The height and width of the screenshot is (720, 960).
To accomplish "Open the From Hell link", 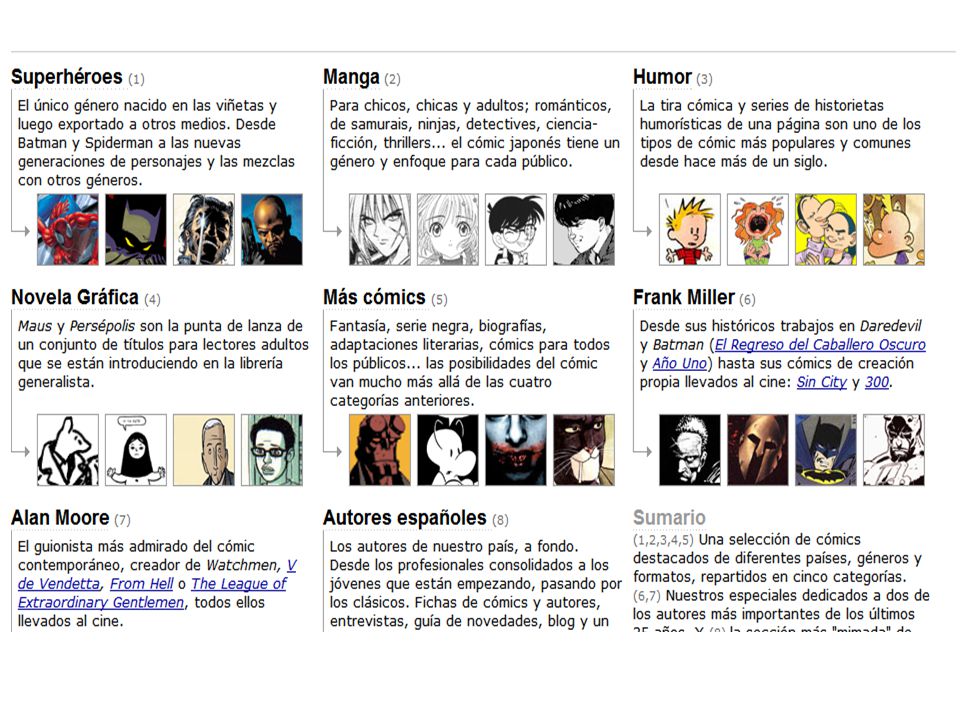I will point(141,584).
